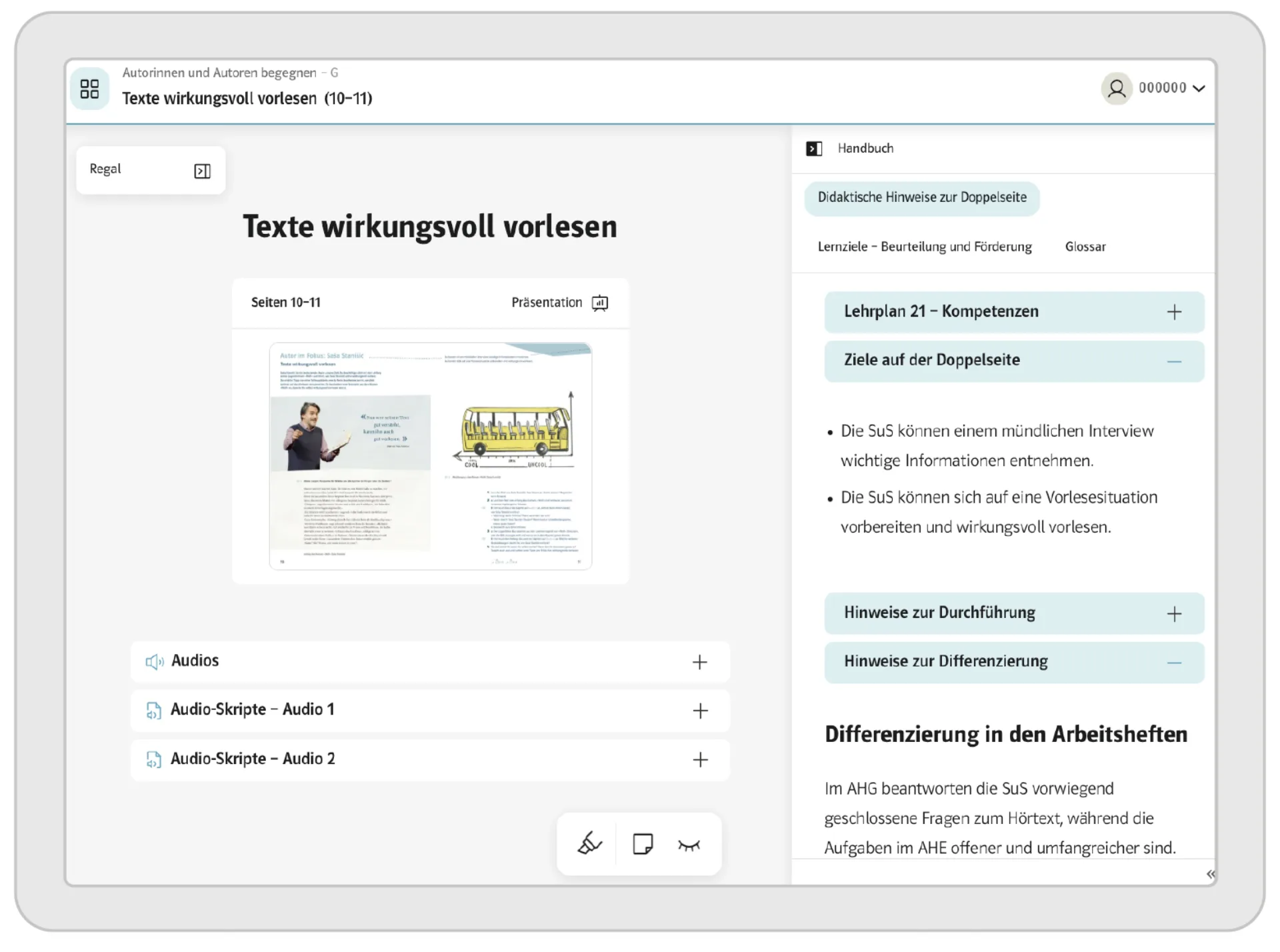Expand Lehrplan 21 – Kompetenzen section

coord(1174,312)
